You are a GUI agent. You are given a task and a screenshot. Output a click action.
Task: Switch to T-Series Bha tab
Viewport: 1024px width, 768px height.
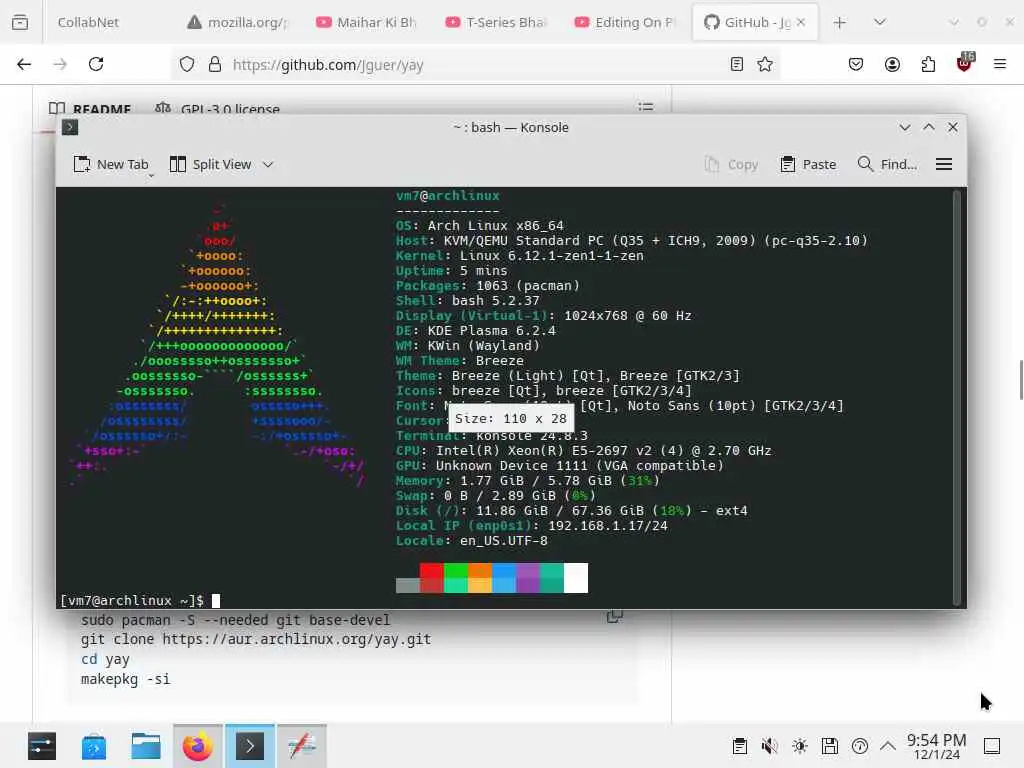tap(496, 22)
